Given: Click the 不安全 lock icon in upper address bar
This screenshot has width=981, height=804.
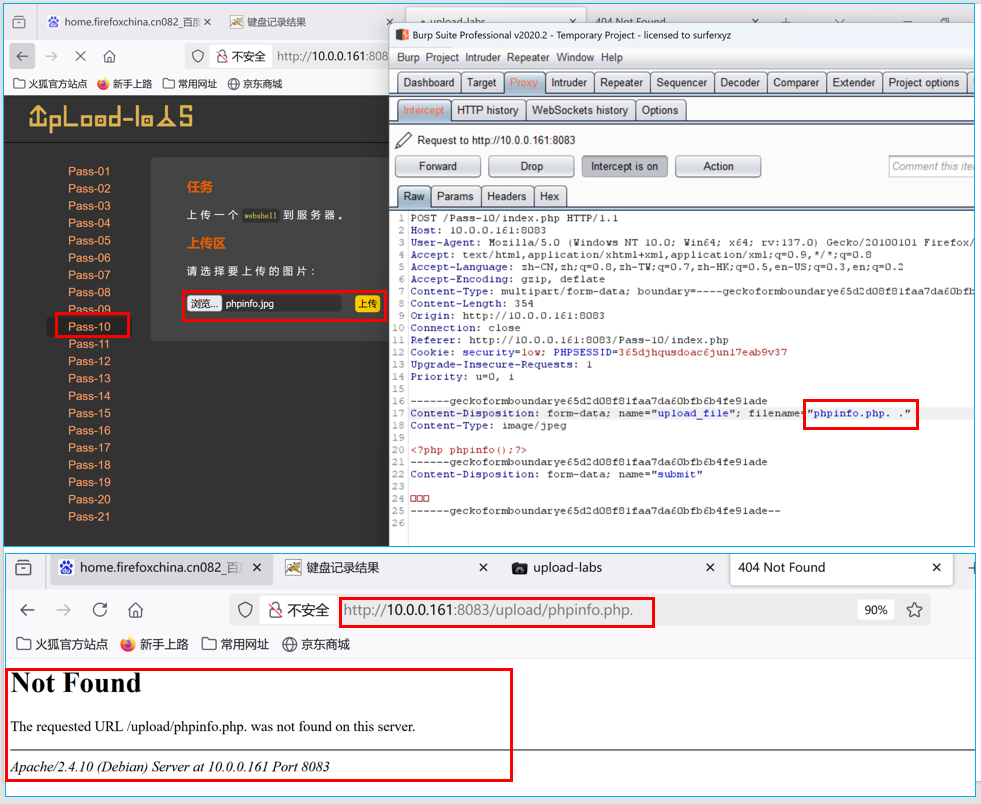Looking at the screenshot, I should click(x=222, y=57).
